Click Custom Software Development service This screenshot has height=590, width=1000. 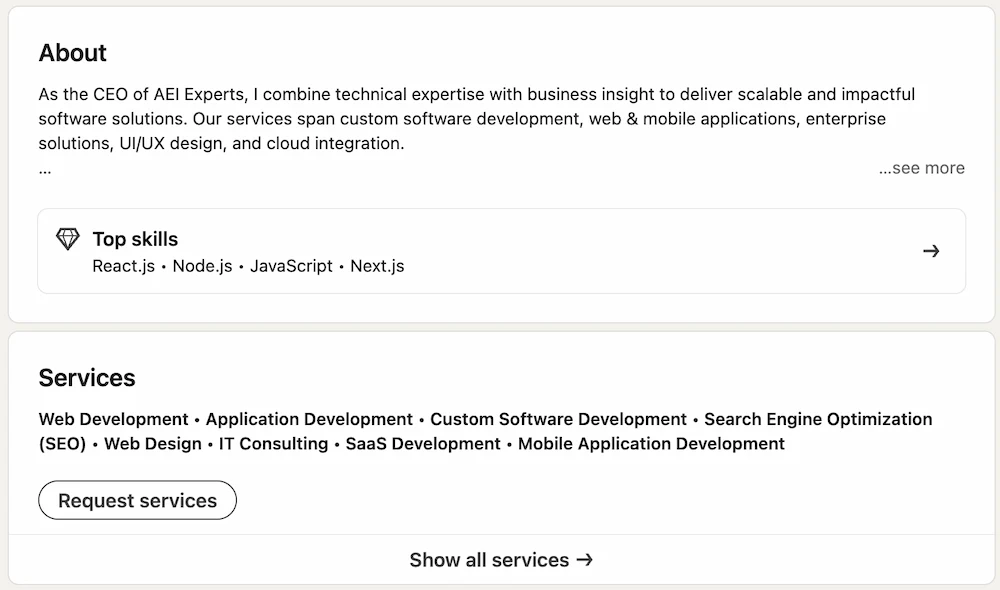tap(558, 419)
